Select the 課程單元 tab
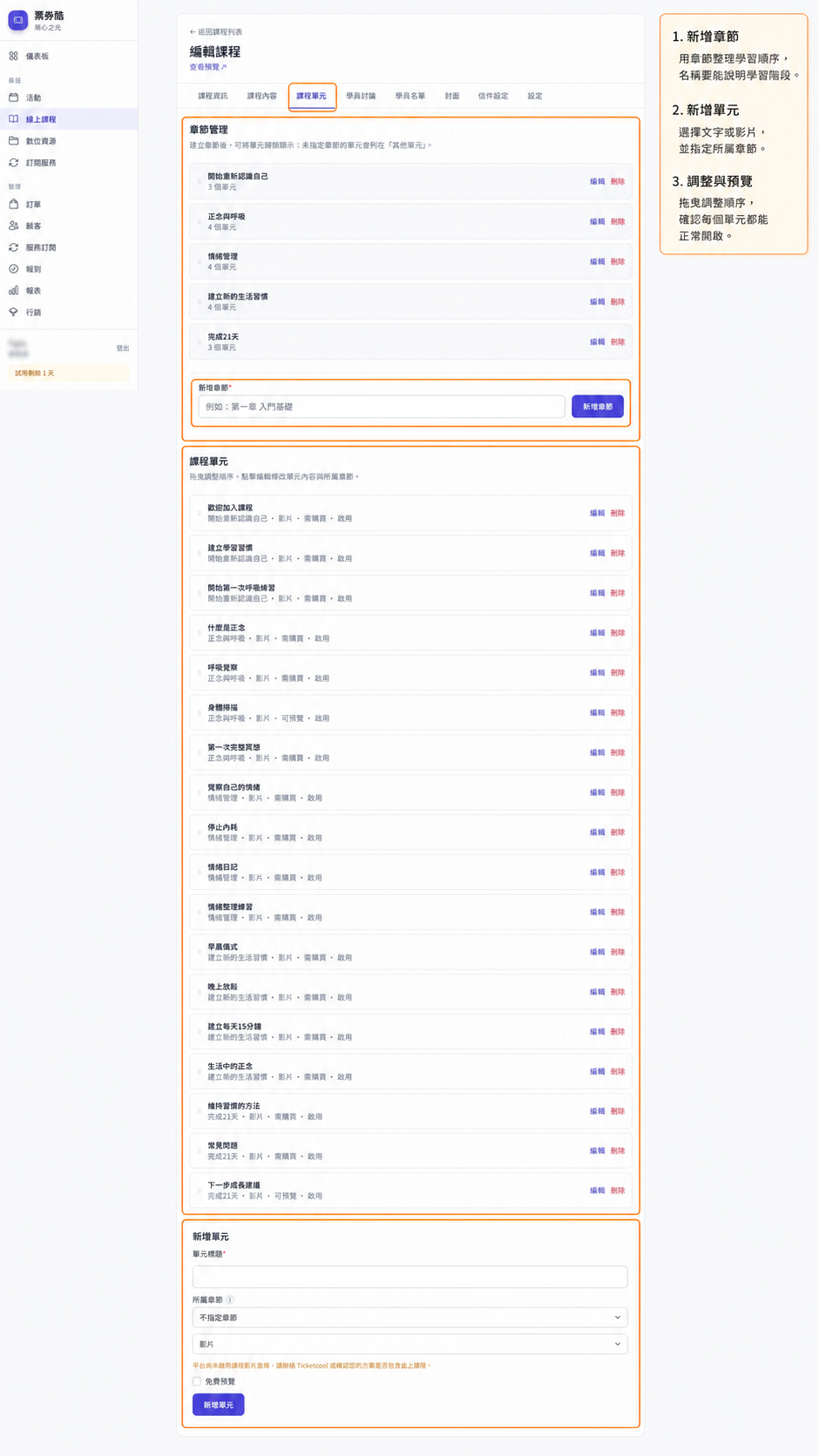The image size is (819, 1456). 311,96
